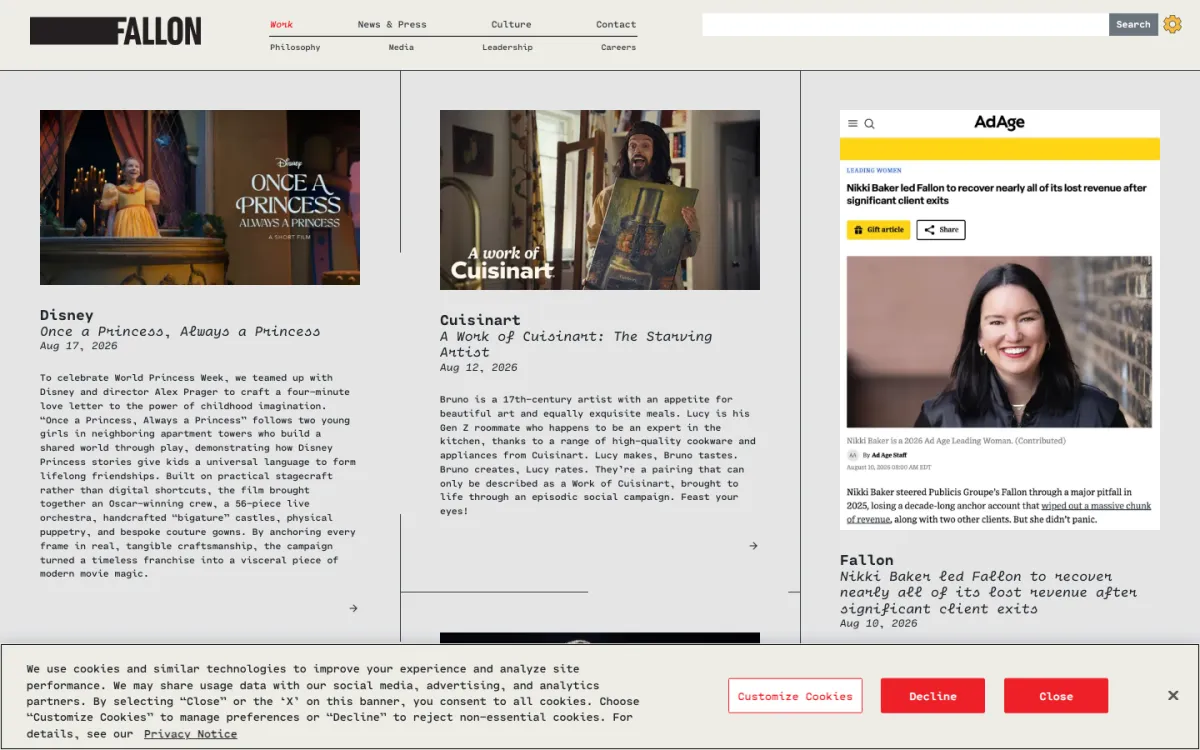
Task: Click "A Work of Cuisinart: The Starving Artist" title
Action: [x=576, y=344]
